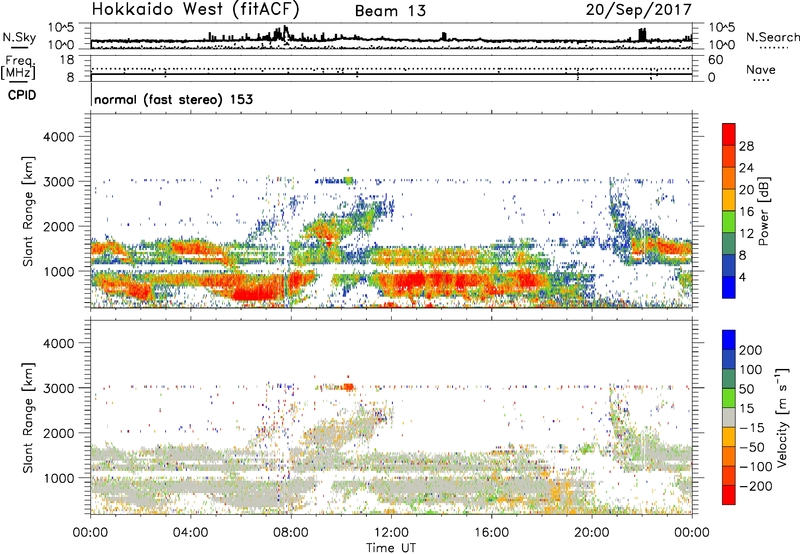This screenshot has width=800, height=554.
Task: Click the '04:00' time tick label
Action: pos(190,533)
